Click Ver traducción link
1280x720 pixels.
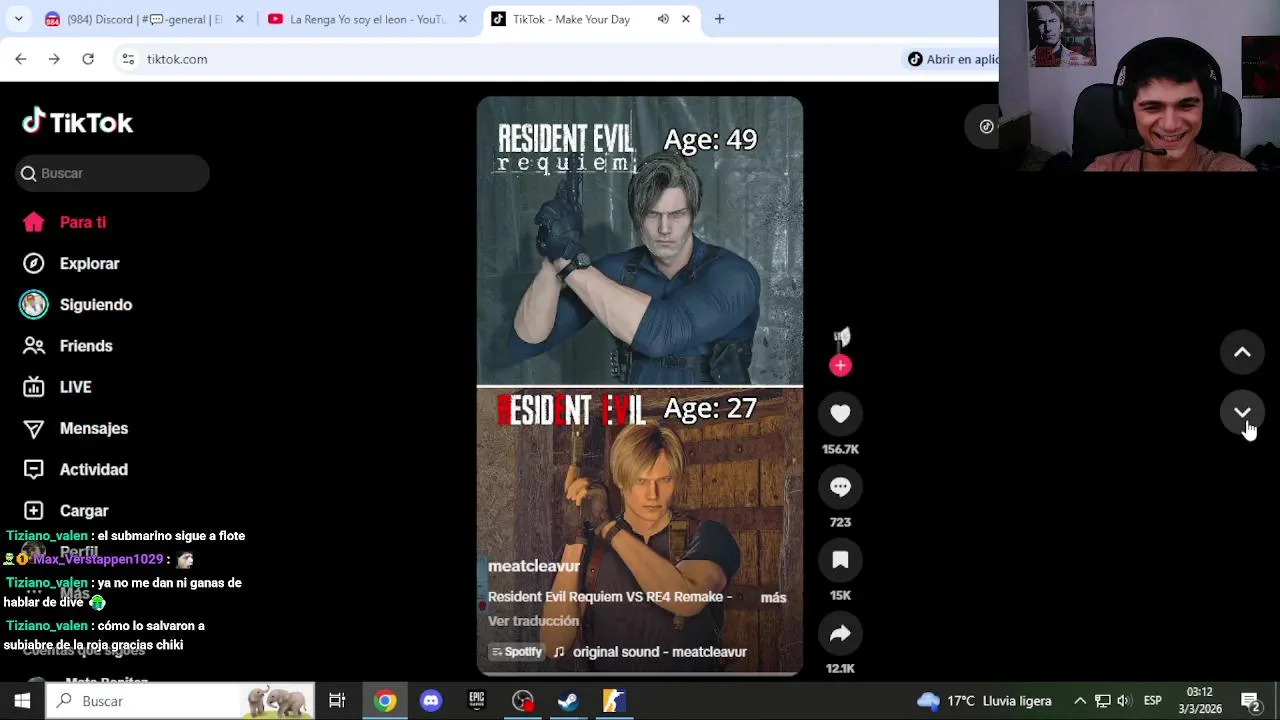point(533,621)
